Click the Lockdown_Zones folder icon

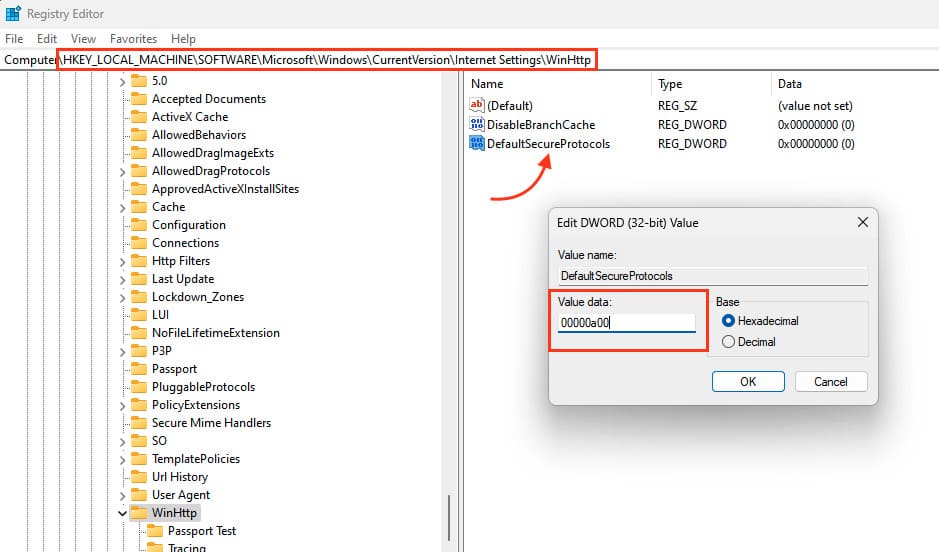coord(138,297)
